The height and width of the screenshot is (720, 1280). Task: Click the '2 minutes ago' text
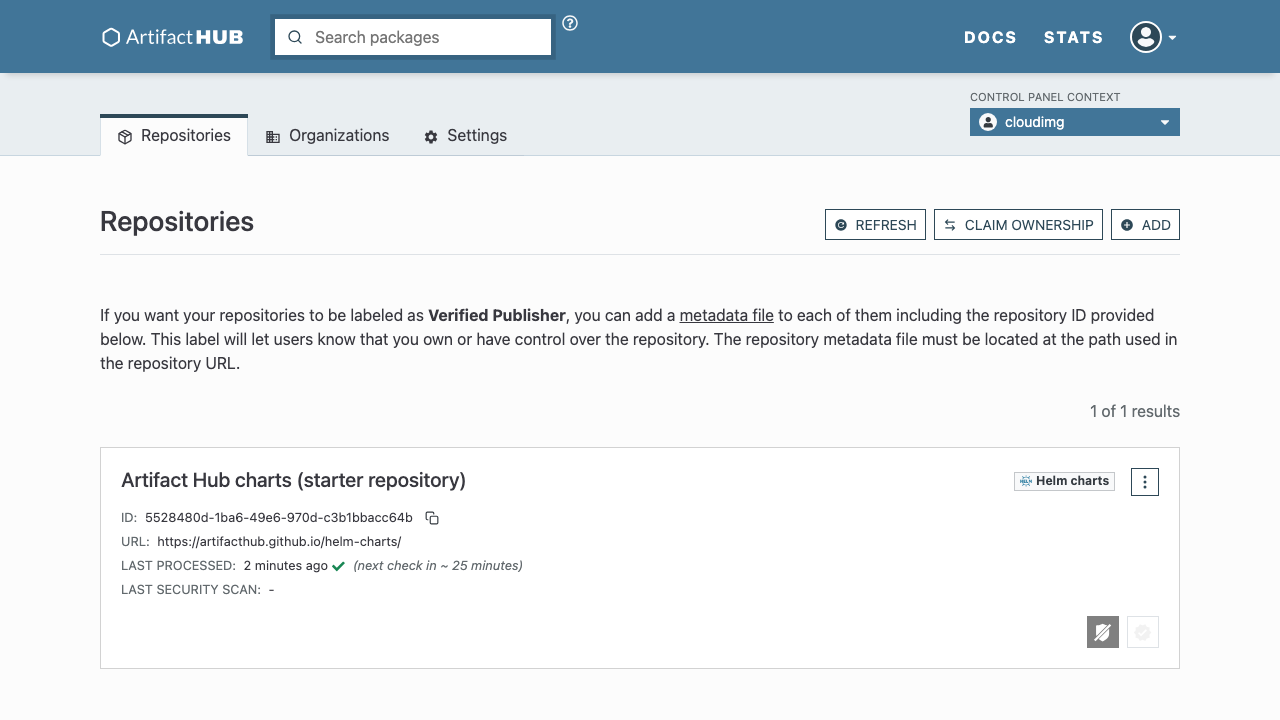pos(286,566)
